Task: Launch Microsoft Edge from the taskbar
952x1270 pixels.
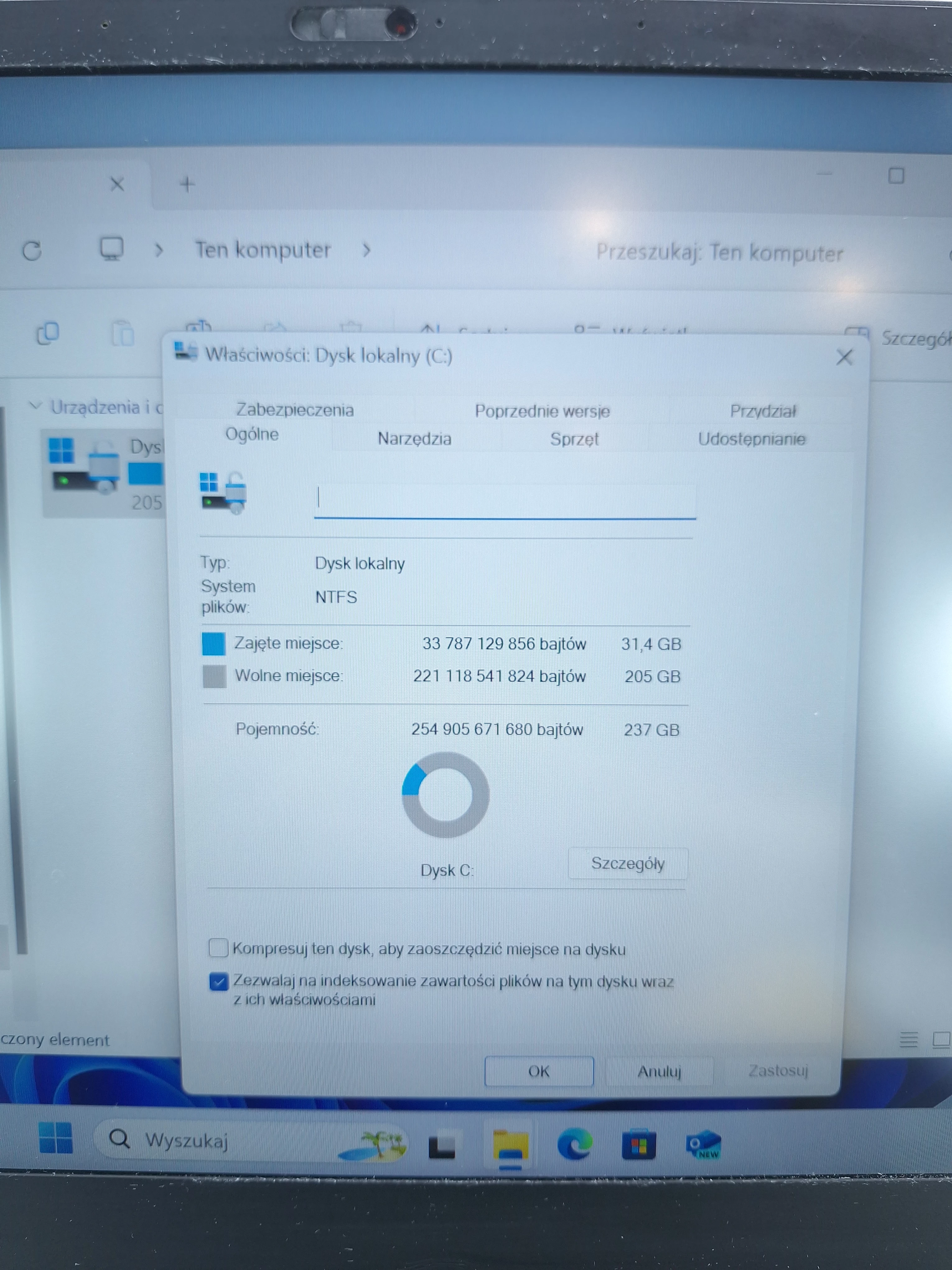Action: point(575,1144)
